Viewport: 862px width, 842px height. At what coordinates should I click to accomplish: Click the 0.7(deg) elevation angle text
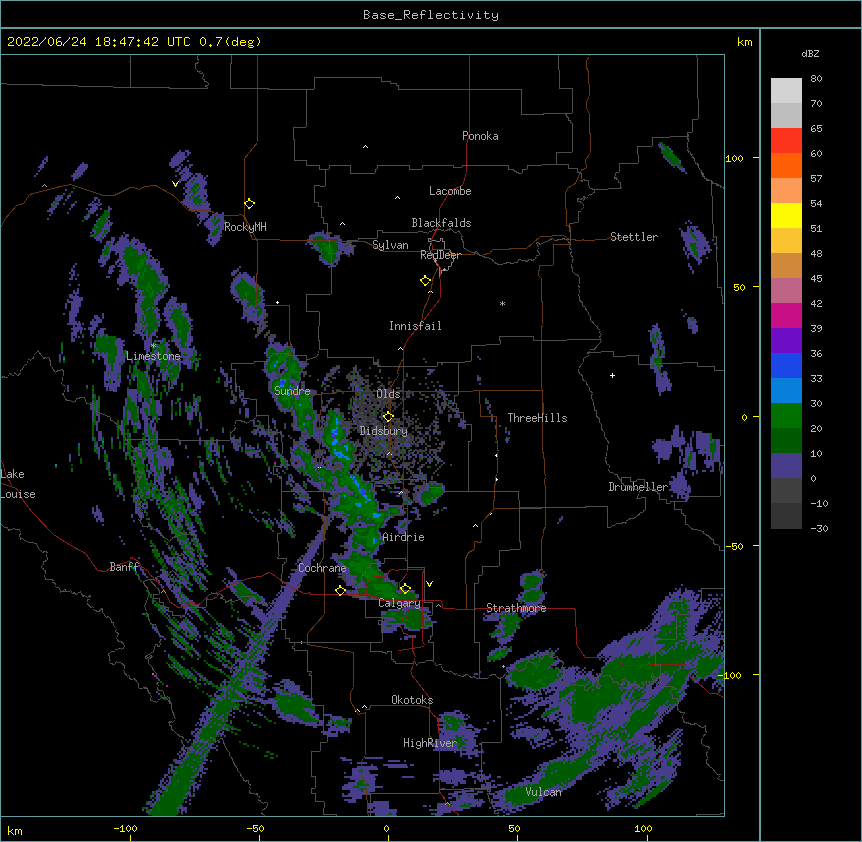pos(230,42)
